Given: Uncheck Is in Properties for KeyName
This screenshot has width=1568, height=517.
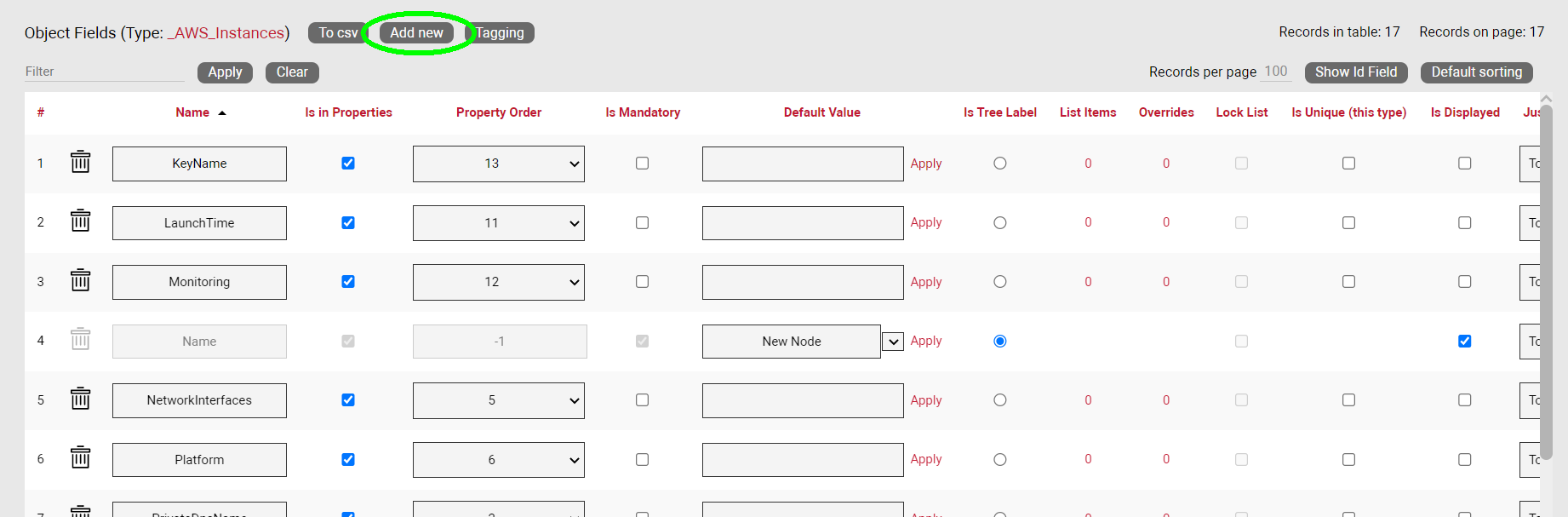Looking at the screenshot, I should 348,164.
